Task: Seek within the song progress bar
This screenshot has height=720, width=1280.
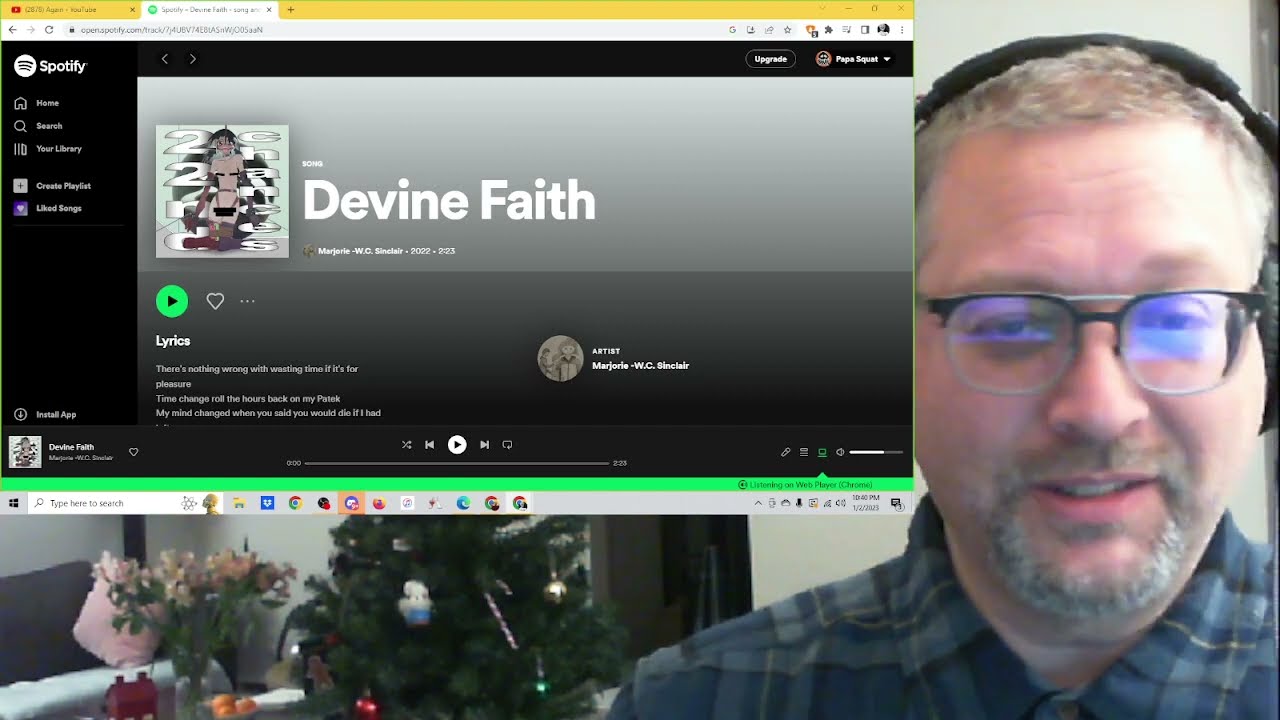Action: [457, 463]
